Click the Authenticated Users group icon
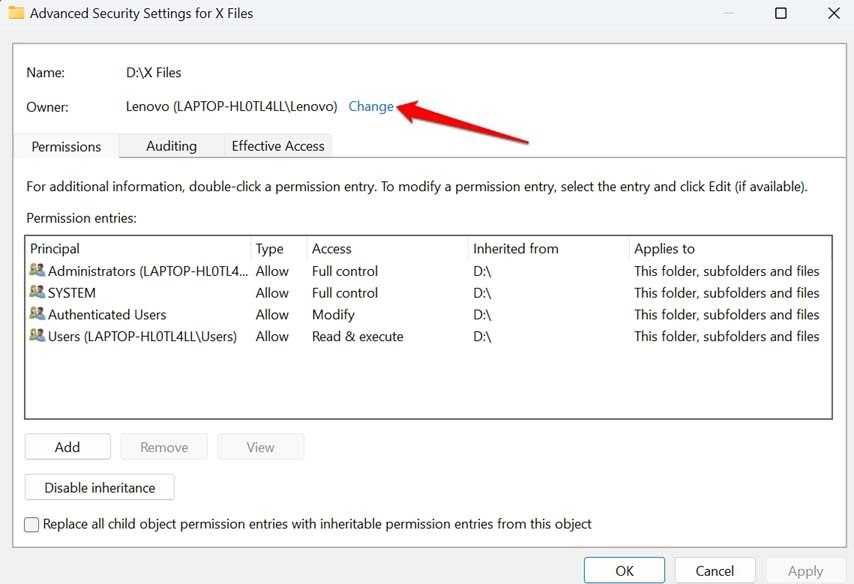This screenshot has width=854, height=584. (x=37, y=314)
